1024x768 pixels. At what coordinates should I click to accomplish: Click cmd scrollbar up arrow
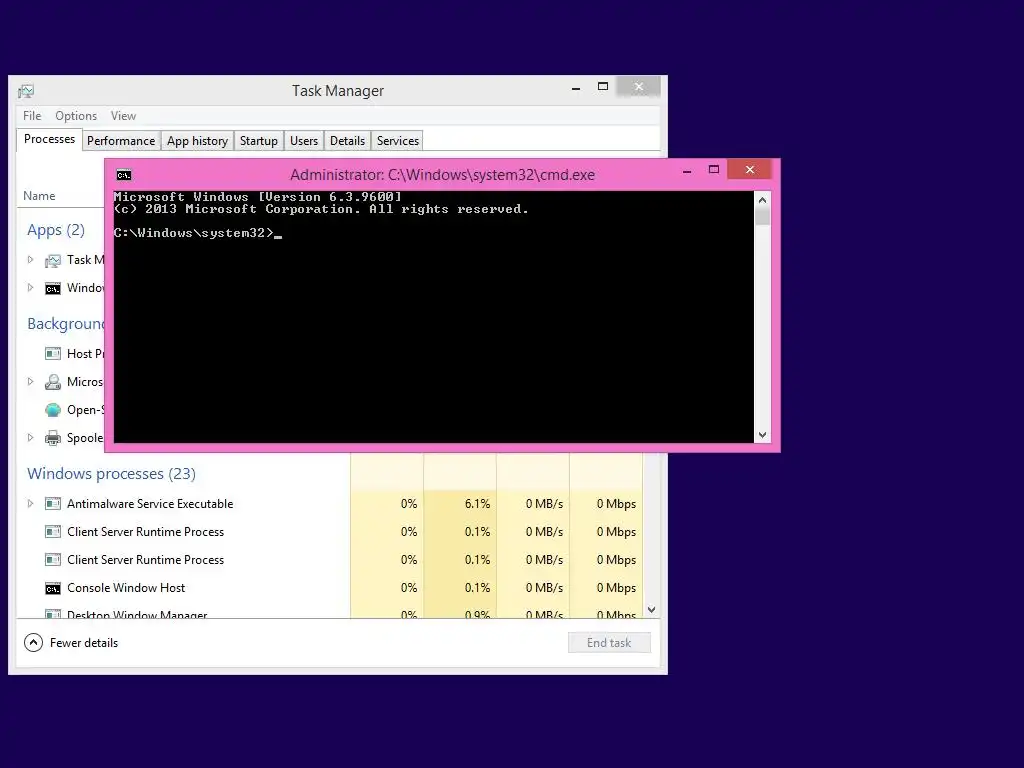(x=762, y=200)
